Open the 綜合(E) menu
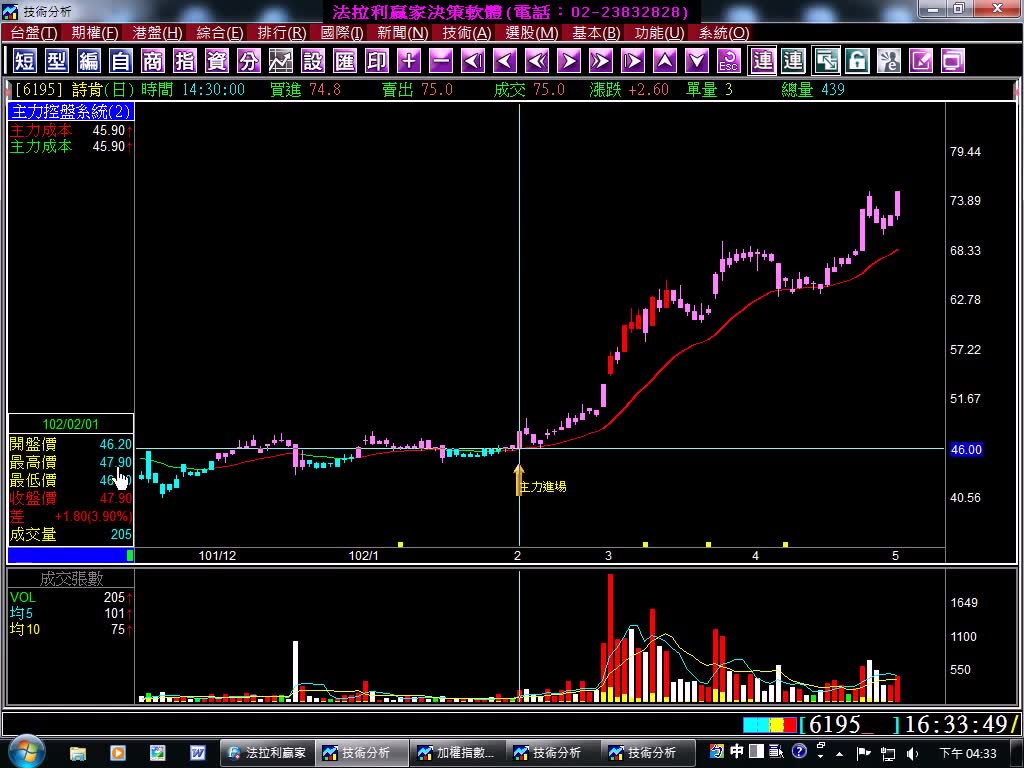Image resolution: width=1024 pixels, height=768 pixels. click(x=219, y=33)
